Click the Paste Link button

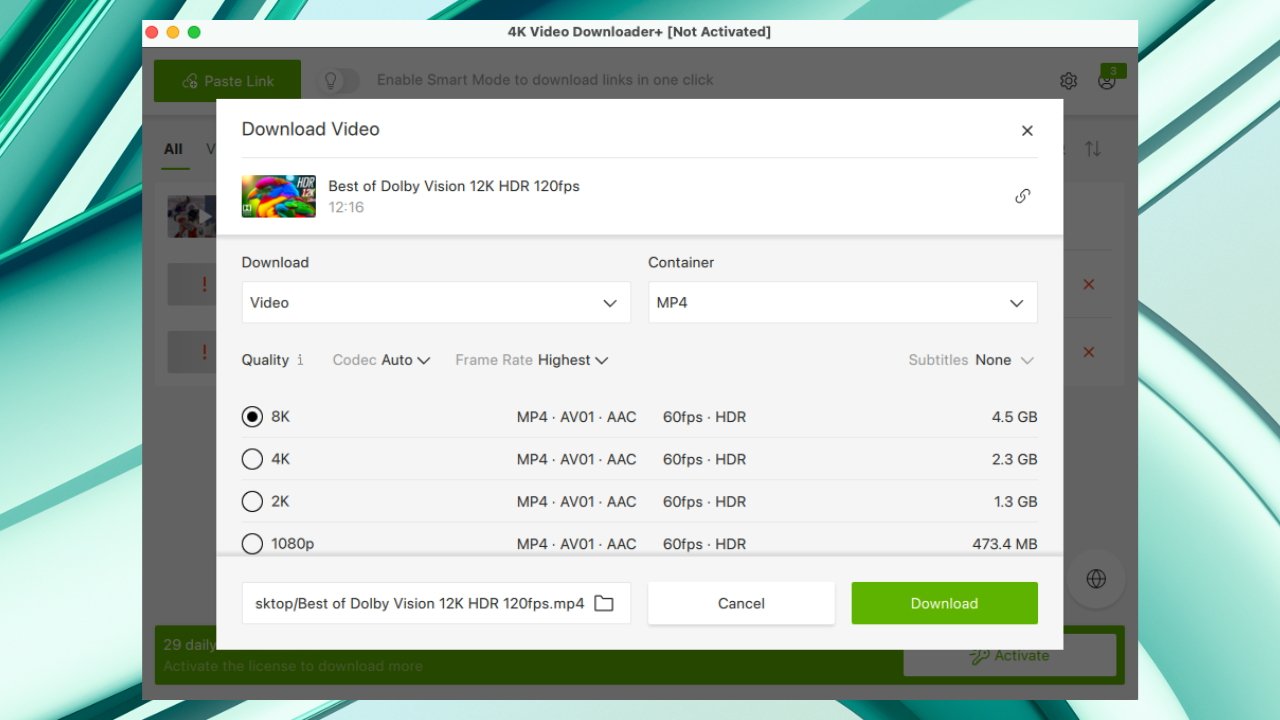tap(227, 81)
